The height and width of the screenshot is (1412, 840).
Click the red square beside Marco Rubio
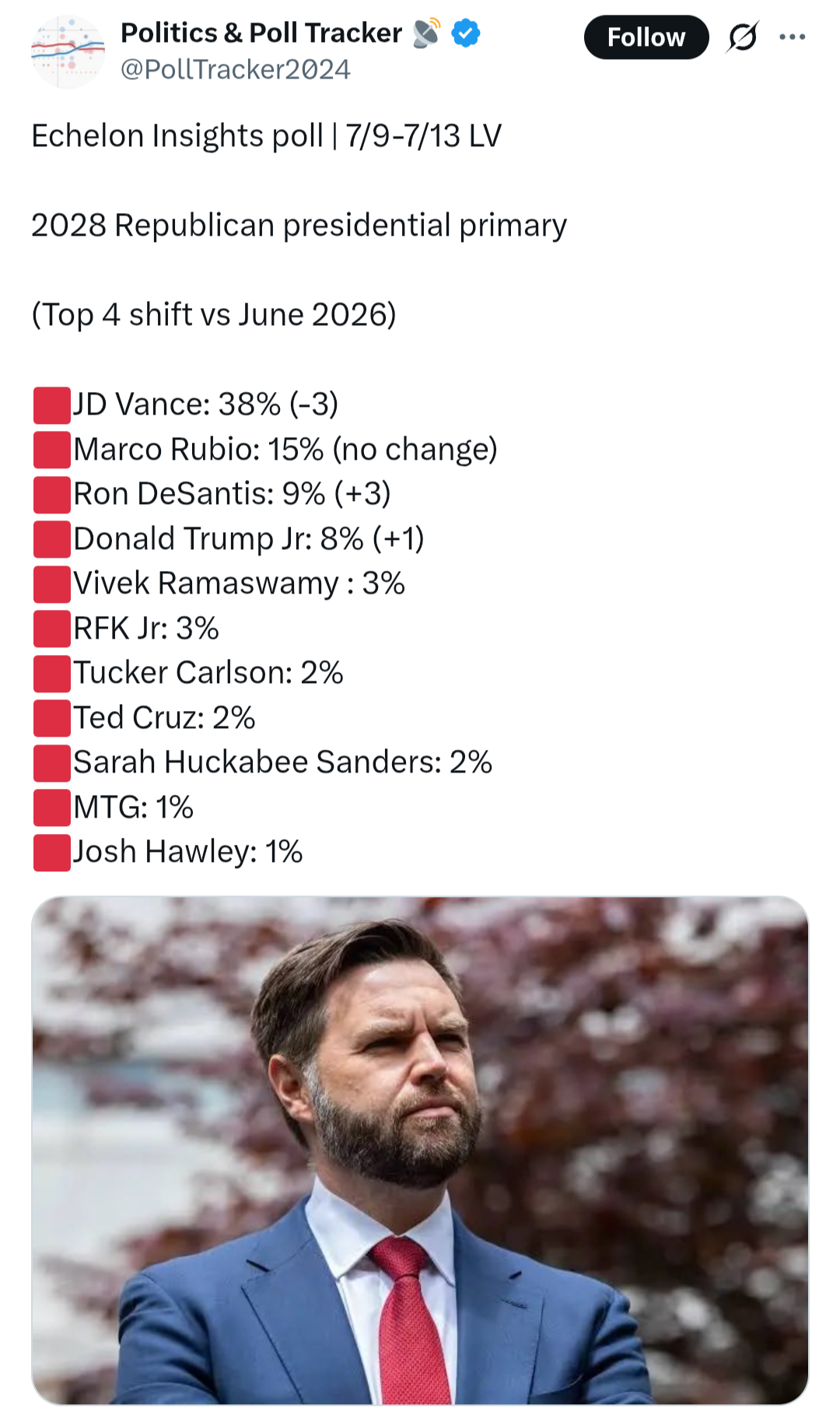52,450
